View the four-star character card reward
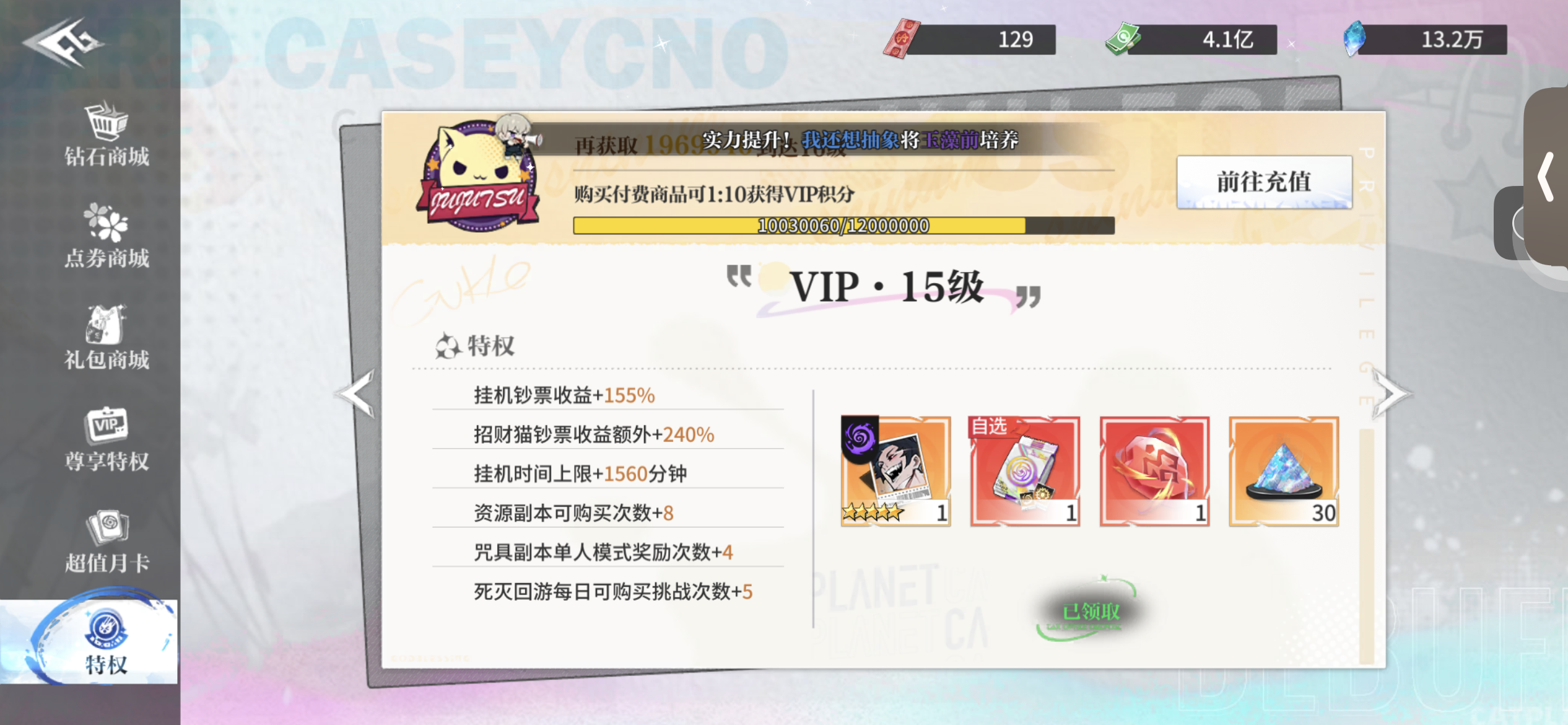 pos(895,471)
